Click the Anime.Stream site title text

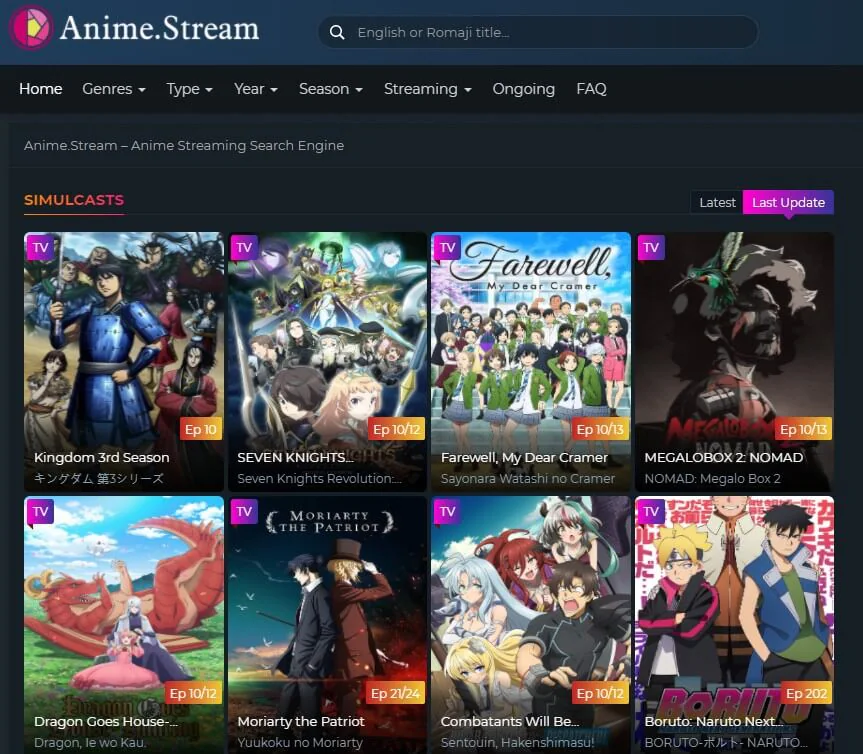point(160,28)
